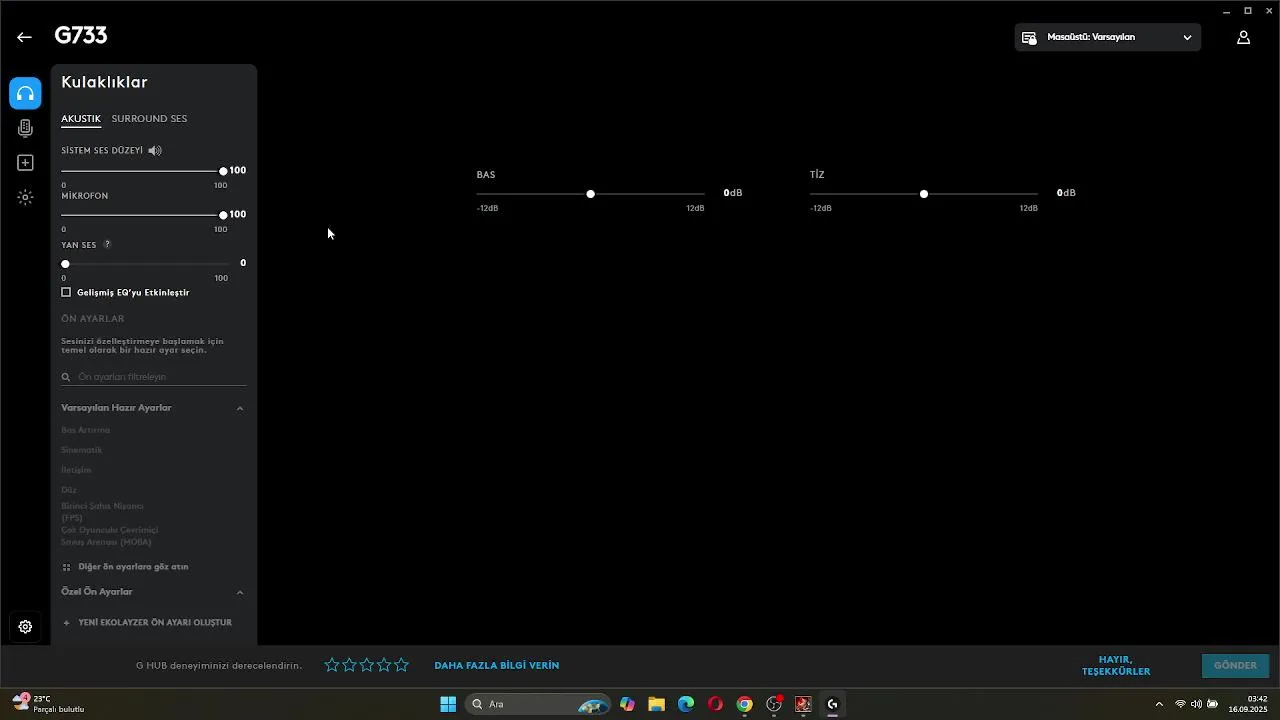Open the headphones section in sidebar

point(25,93)
